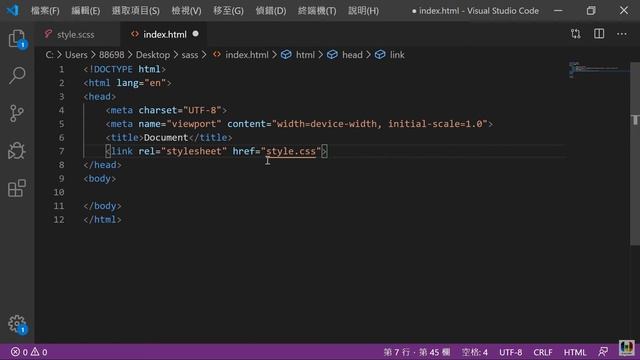Open Source Control view
The height and width of the screenshot is (360, 640).
(x=17, y=113)
